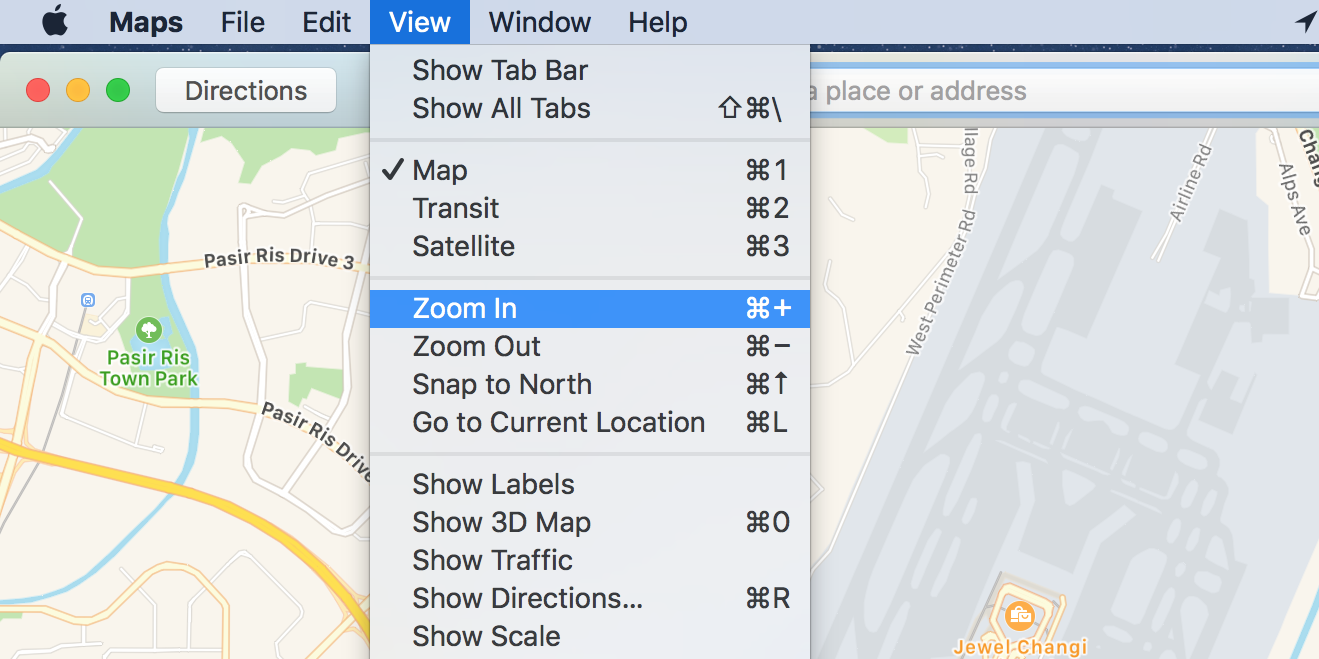Select the Jewel Changi point of interest icon
The image size is (1319, 659).
(1019, 617)
